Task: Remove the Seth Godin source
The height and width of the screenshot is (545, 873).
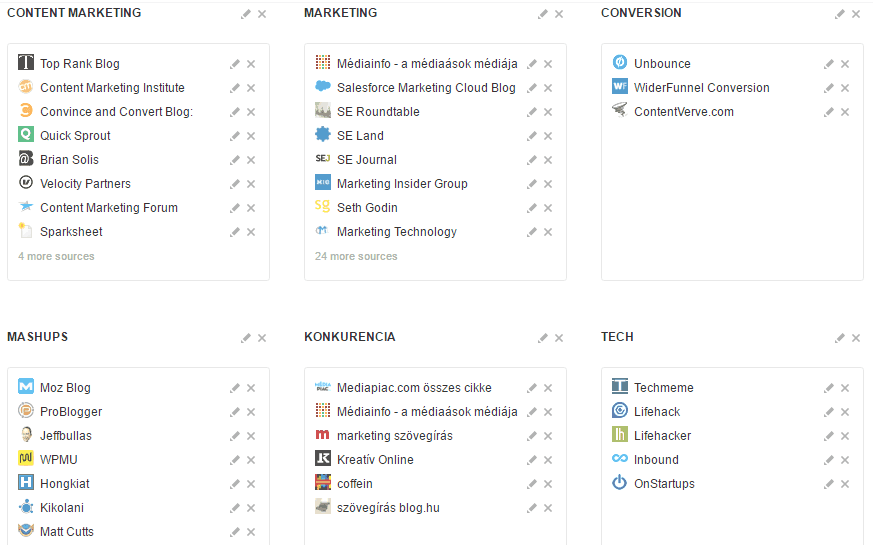Action: point(548,208)
